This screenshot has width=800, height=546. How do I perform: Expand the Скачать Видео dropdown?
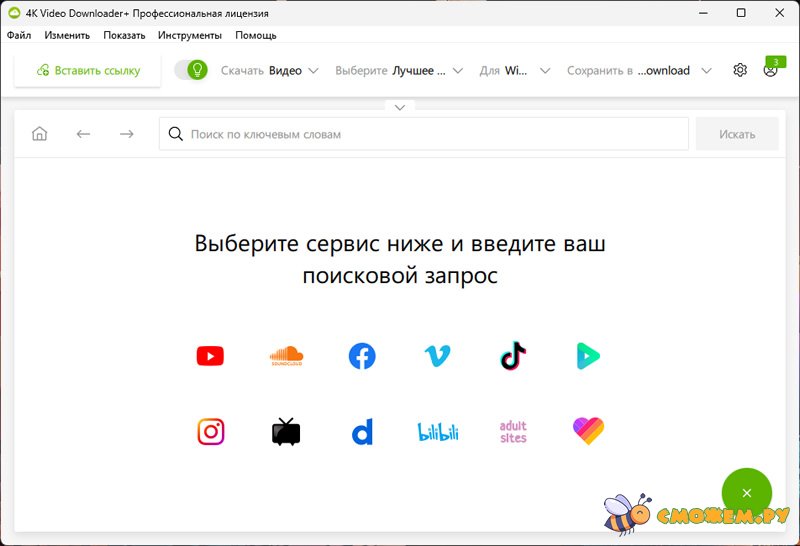[x=269, y=71]
